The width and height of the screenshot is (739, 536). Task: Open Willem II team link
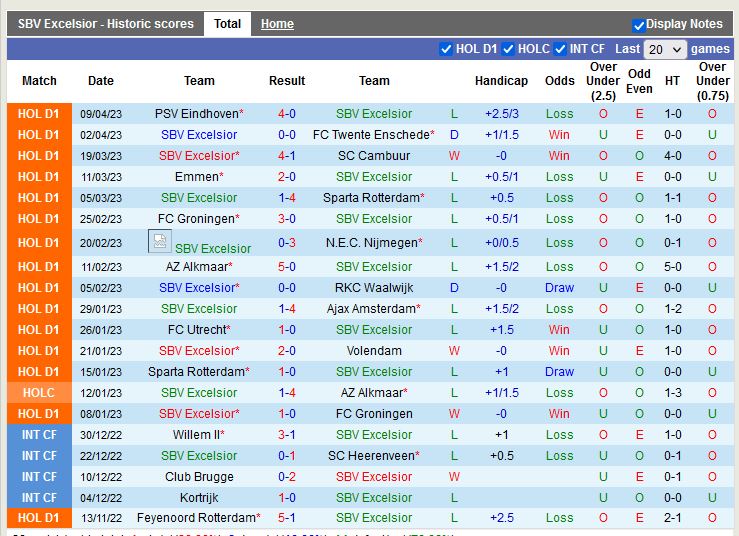199,435
